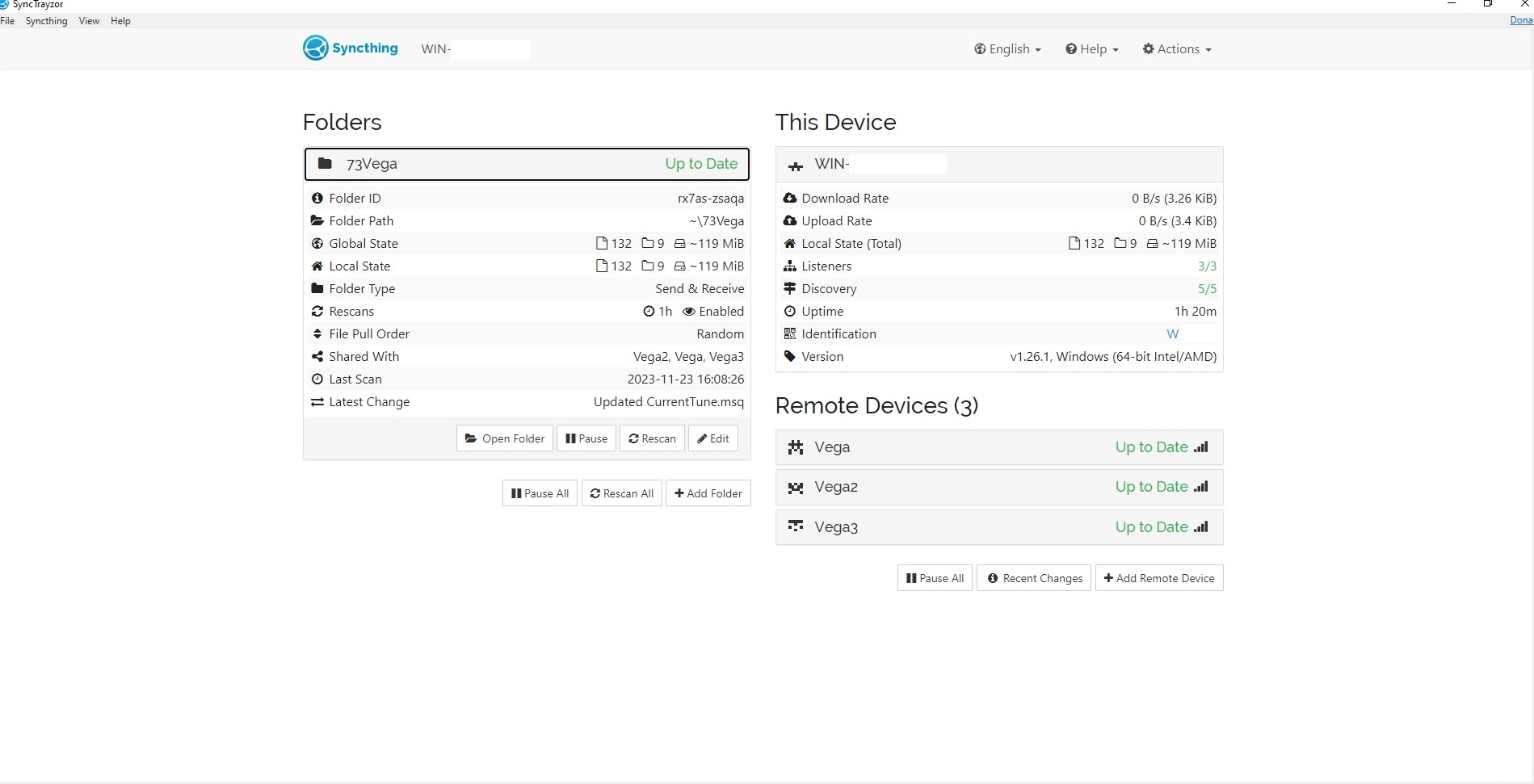Open the View menu
1534x784 pixels.
(x=89, y=21)
